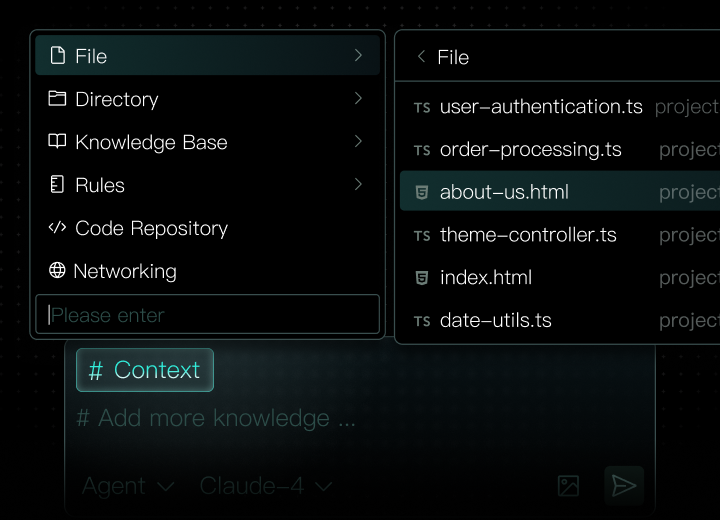Open the Claude-4 model dropdown
Screen dimensions: 720x520
266,486
